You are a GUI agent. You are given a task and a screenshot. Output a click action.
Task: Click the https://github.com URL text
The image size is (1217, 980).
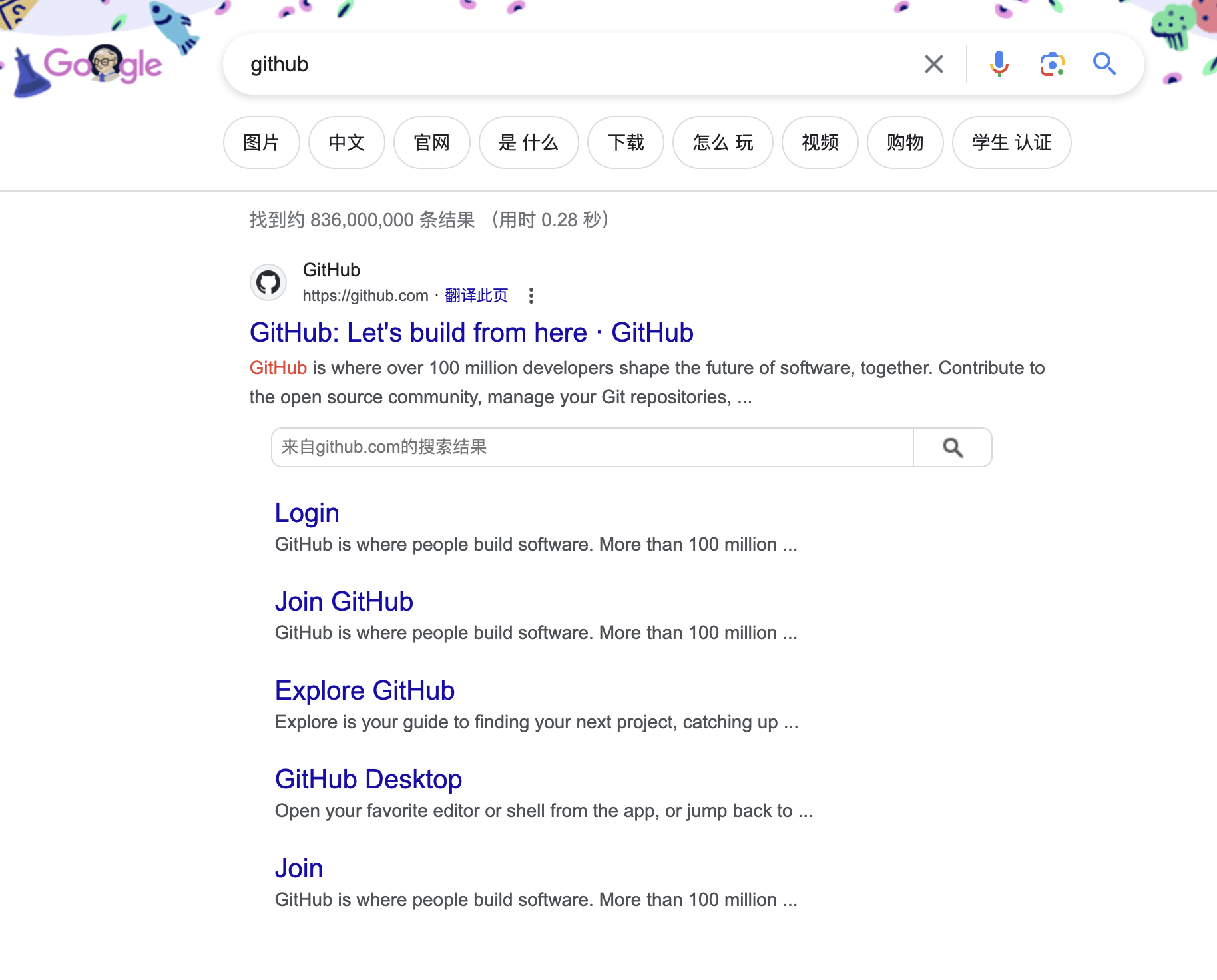(365, 296)
